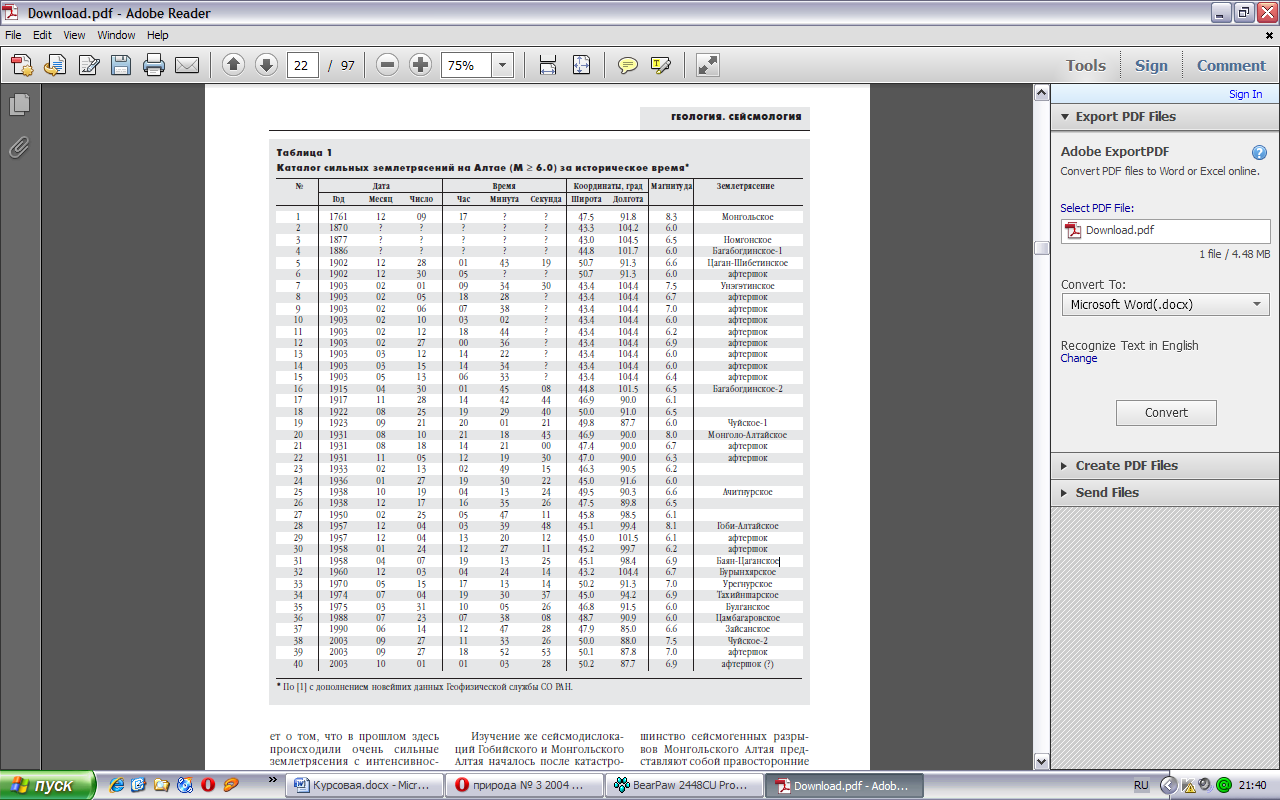Viewport: 1280px width, 800px height.
Task: Click the document scrollbar down arrow
Action: tap(1041, 760)
